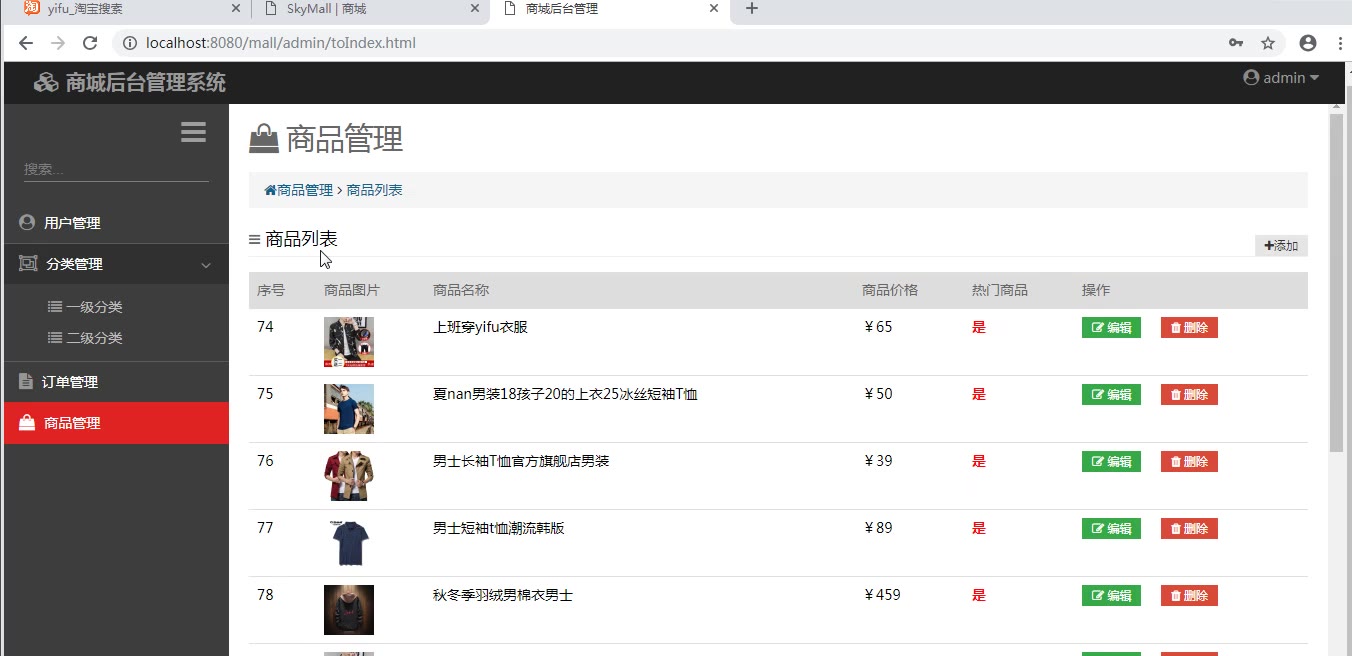This screenshot has height=656, width=1352.
Task: Edit product 77 男士短袖t恤潮流韩版
Action: click(x=1111, y=528)
